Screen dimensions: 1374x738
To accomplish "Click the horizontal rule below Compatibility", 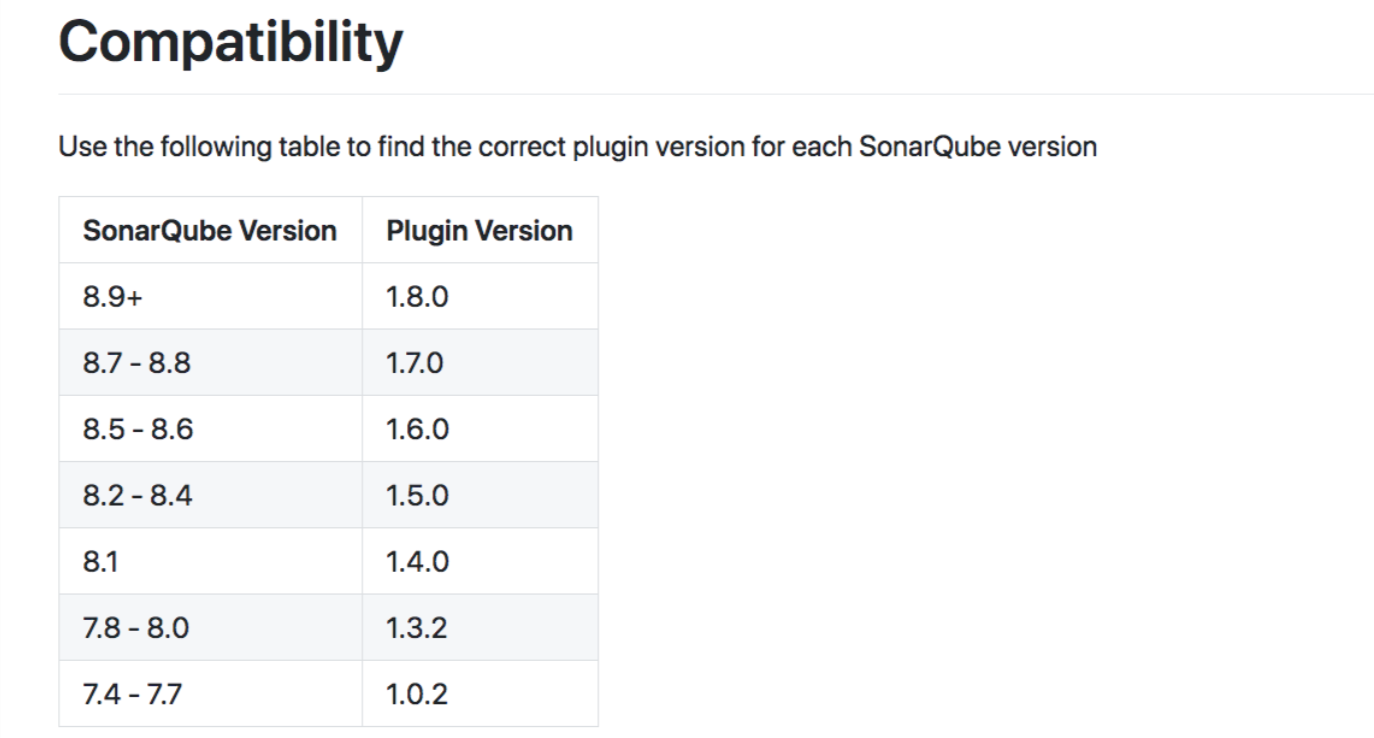I will [x=716, y=94].
